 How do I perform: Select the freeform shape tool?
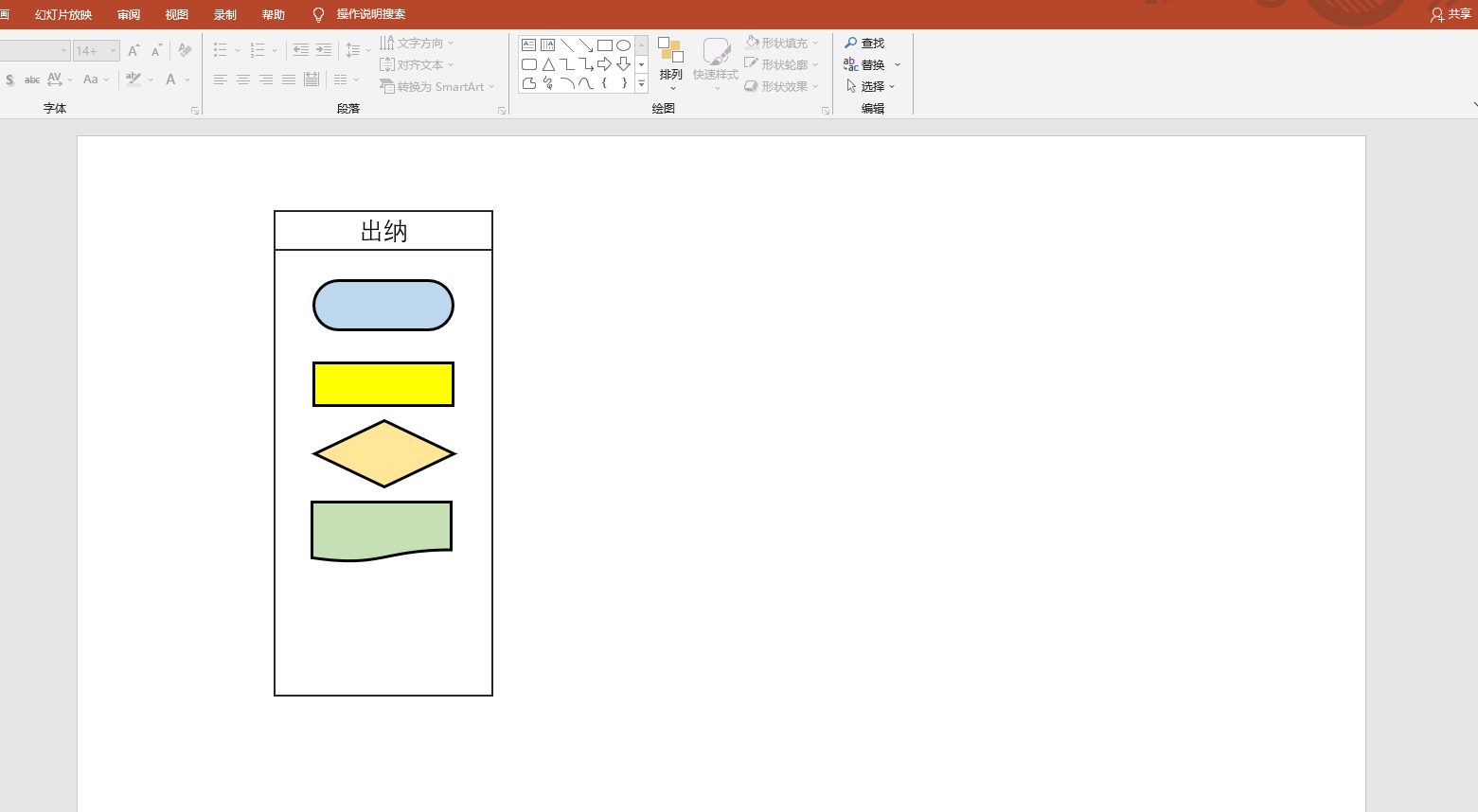pyautogui.click(x=528, y=83)
